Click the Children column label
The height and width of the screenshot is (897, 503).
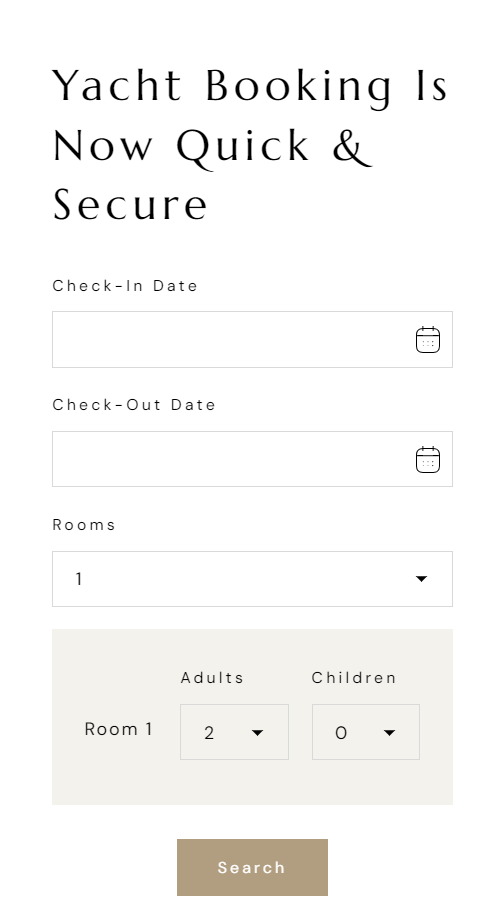pyautogui.click(x=354, y=678)
